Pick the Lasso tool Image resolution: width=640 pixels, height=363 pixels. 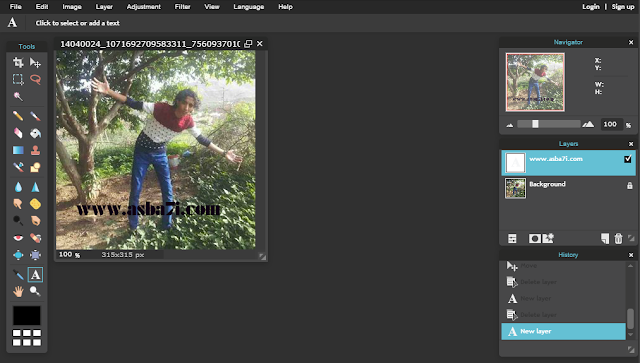[36, 79]
